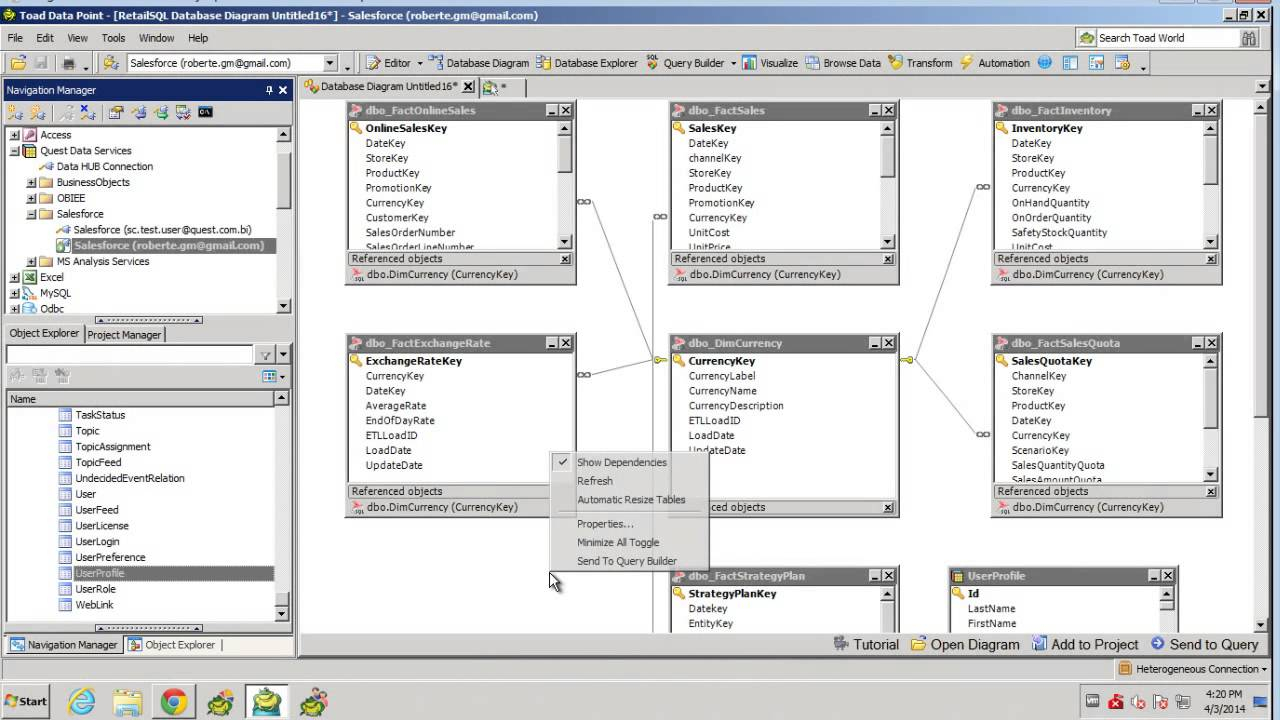Open the Automation tool
Image resolution: width=1280 pixels, height=720 pixels.
pyautogui.click(x=994, y=63)
